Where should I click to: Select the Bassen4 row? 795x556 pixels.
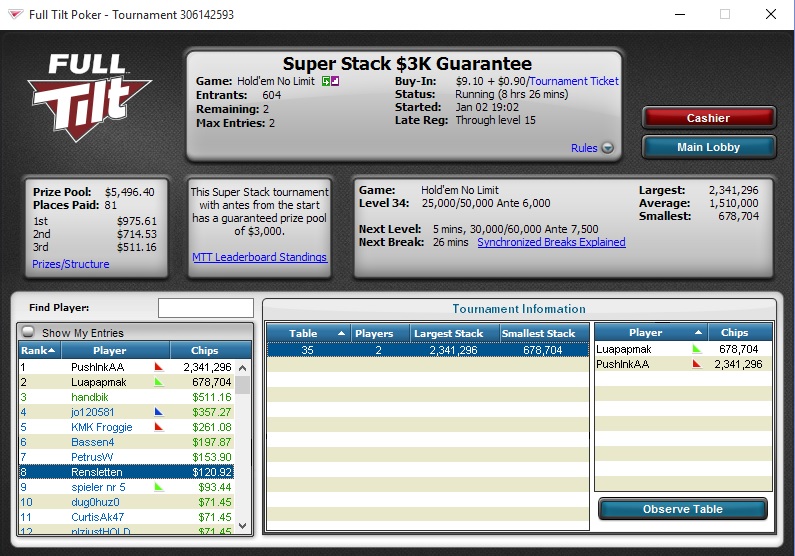126,442
